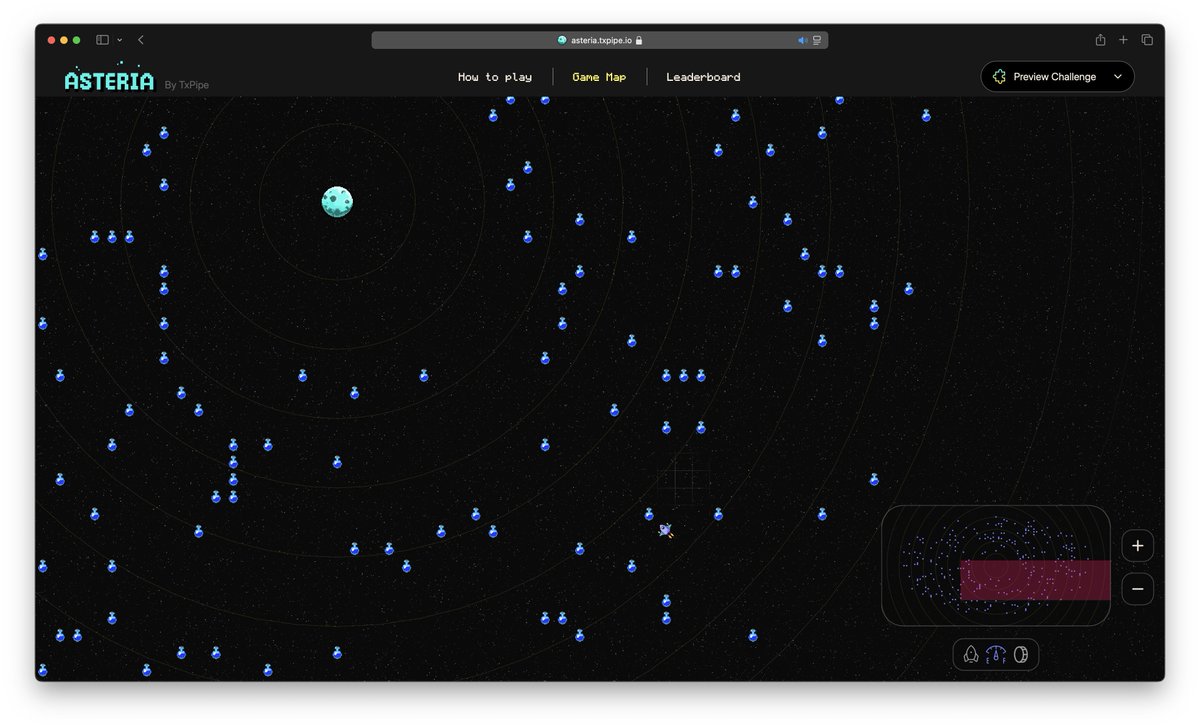
Task: Toggle the fuel gauge filter icon
Action: pyautogui.click(x=995, y=655)
